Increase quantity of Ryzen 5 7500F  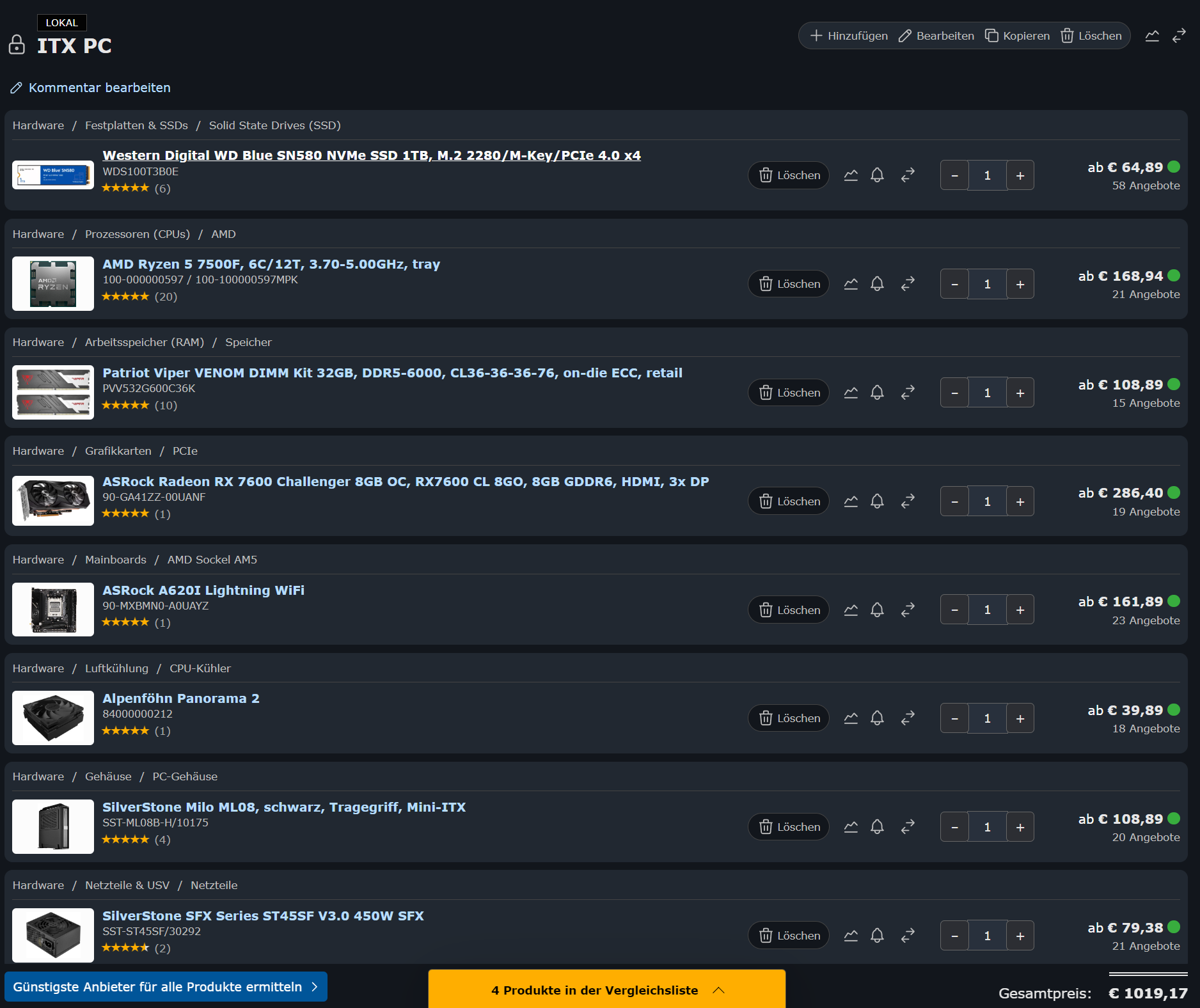1020,284
